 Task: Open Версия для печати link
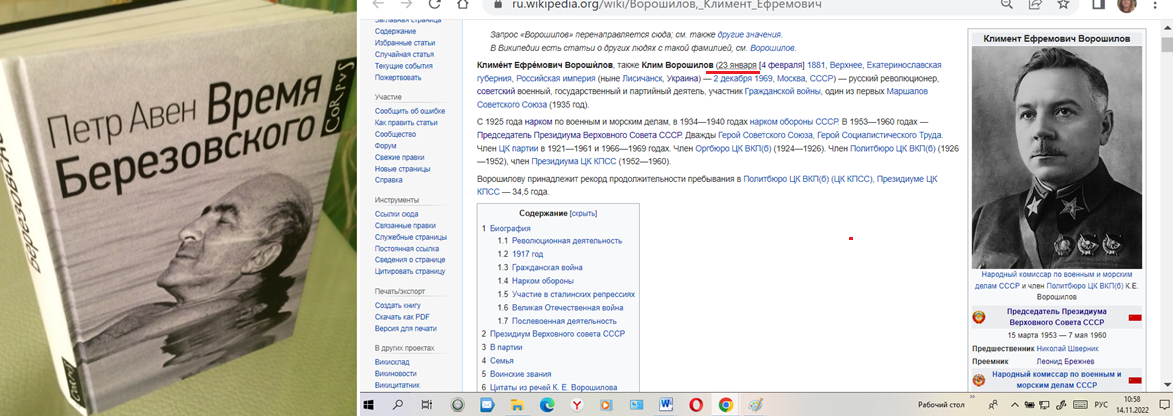(x=405, y=328)
